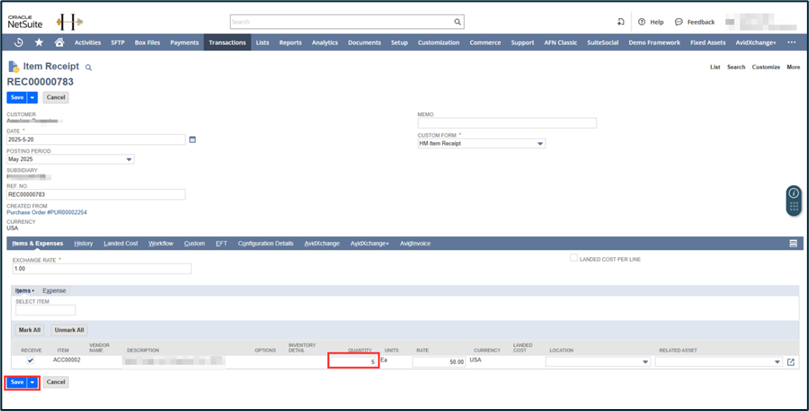Click the More link at top right
The image size is (809, 411).
(794, 67)
